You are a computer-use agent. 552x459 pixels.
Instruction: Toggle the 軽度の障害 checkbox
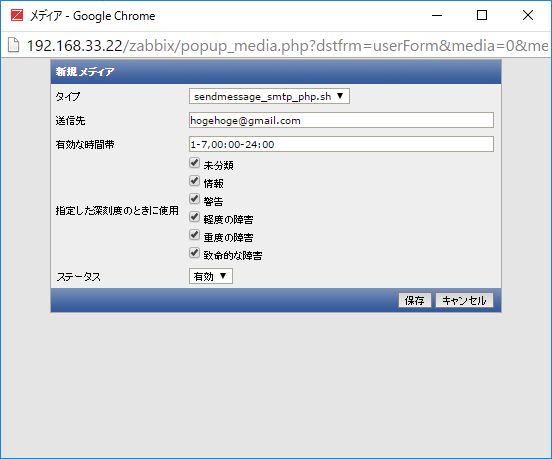click(x=194, y=216)
